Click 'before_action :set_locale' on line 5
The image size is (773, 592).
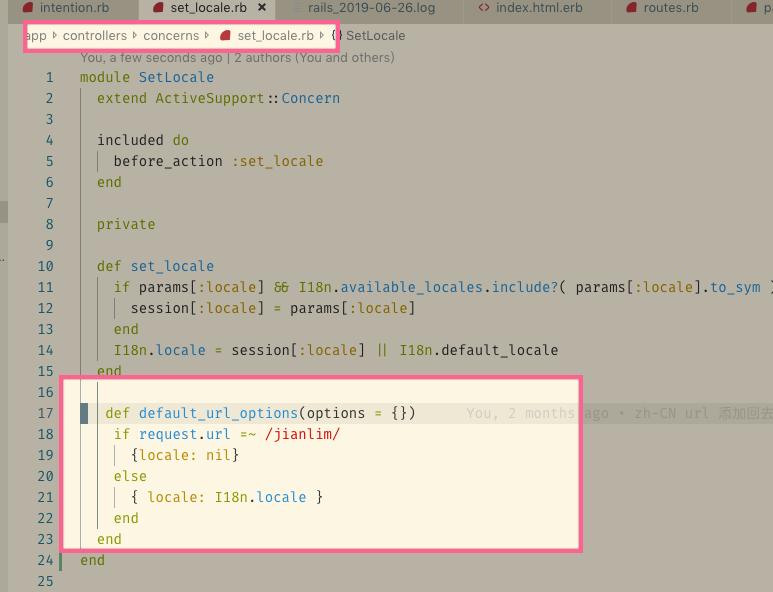tap(218, 162)
